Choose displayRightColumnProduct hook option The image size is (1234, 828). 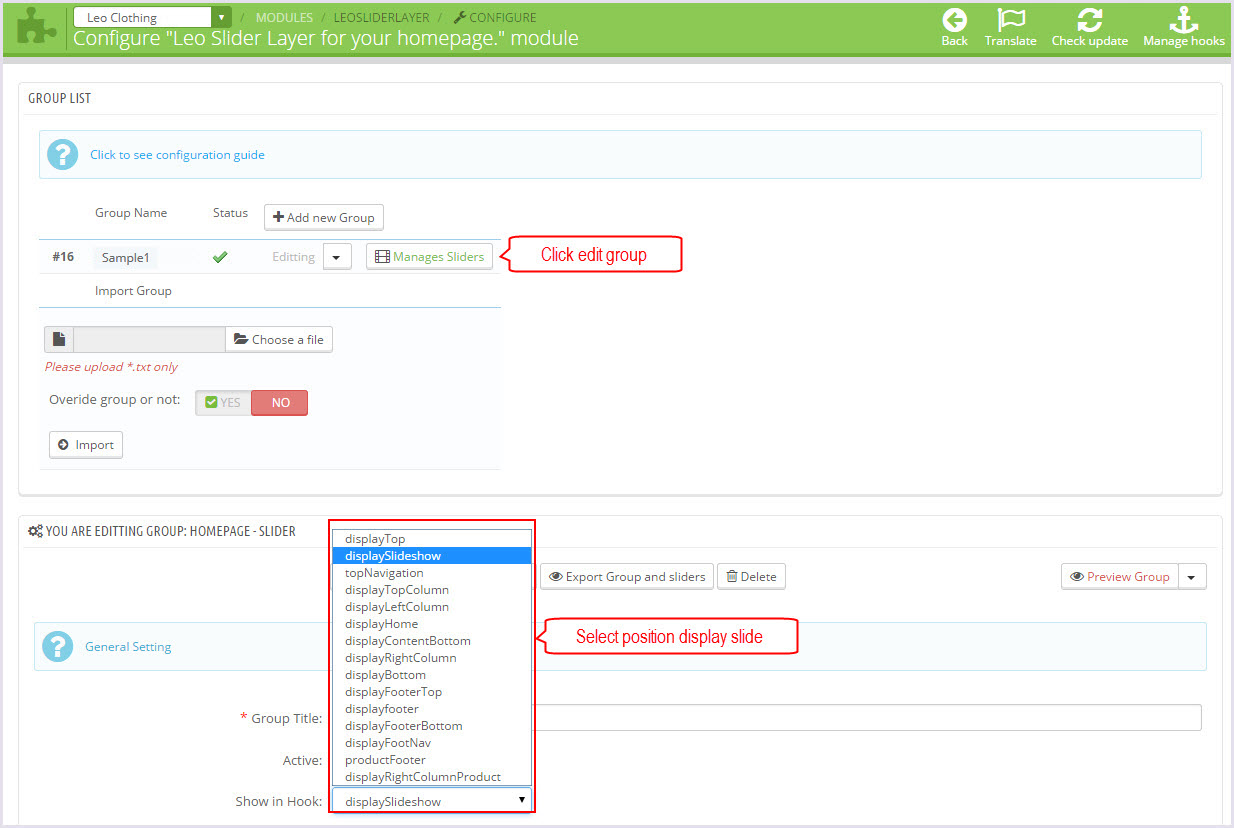[x=432, y=777]
